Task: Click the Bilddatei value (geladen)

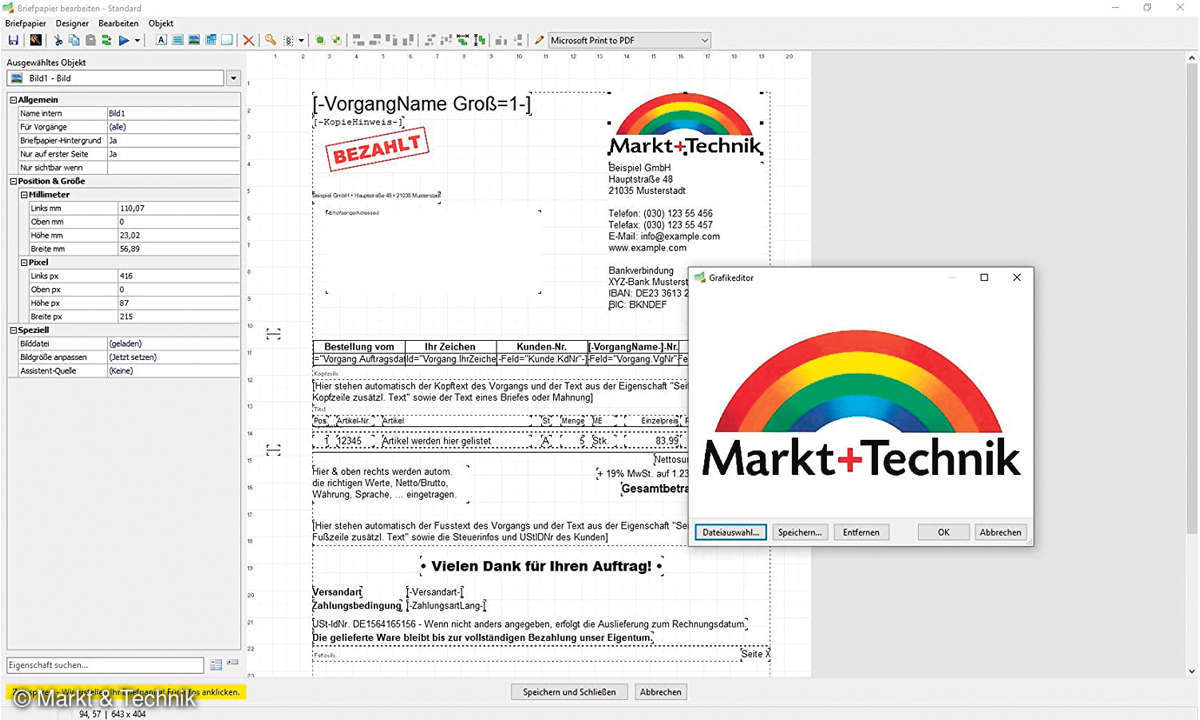Action: (173, 343)
